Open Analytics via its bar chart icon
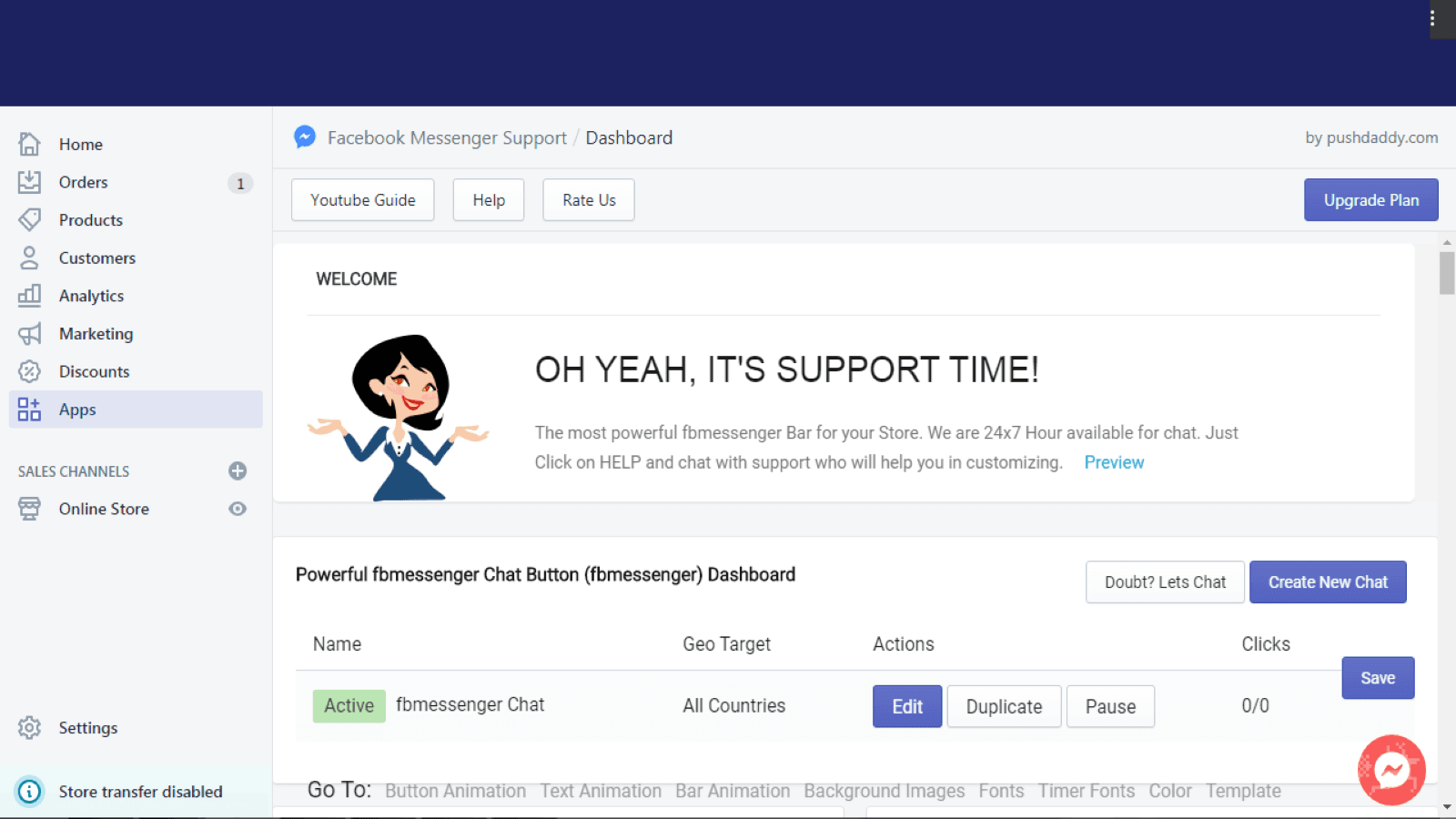This screenshot has height=819, width=1456. pos(28,295)
